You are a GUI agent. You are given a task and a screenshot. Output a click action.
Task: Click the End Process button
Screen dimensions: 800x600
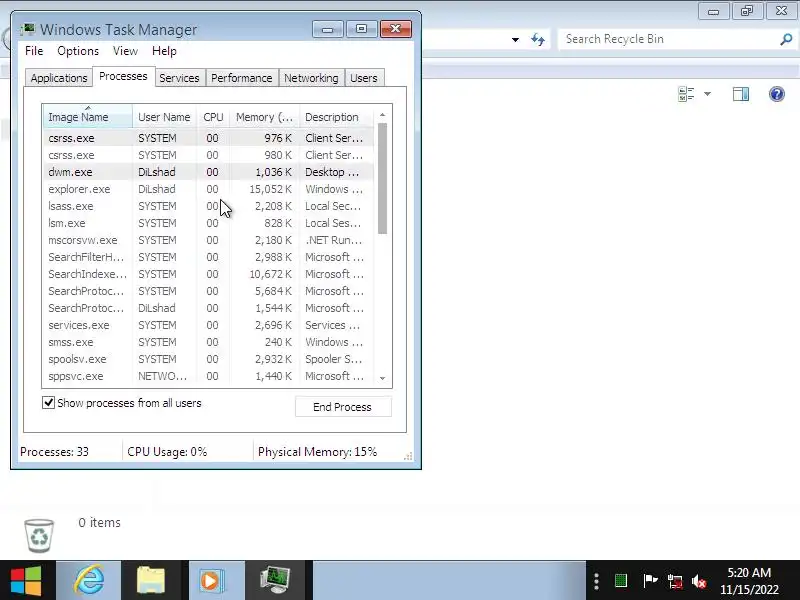pos(343,407)
